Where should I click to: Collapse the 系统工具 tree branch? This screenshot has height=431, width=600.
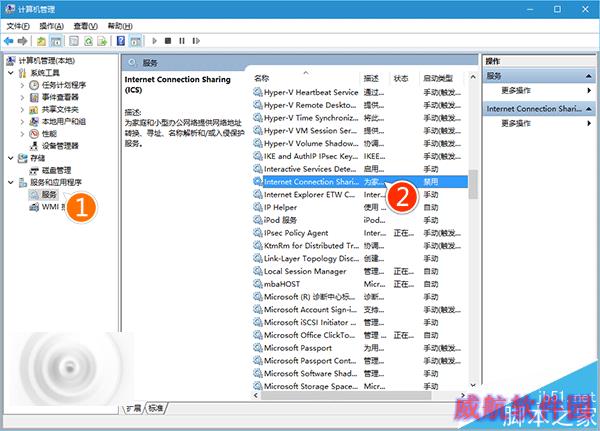tap(11, 73)
